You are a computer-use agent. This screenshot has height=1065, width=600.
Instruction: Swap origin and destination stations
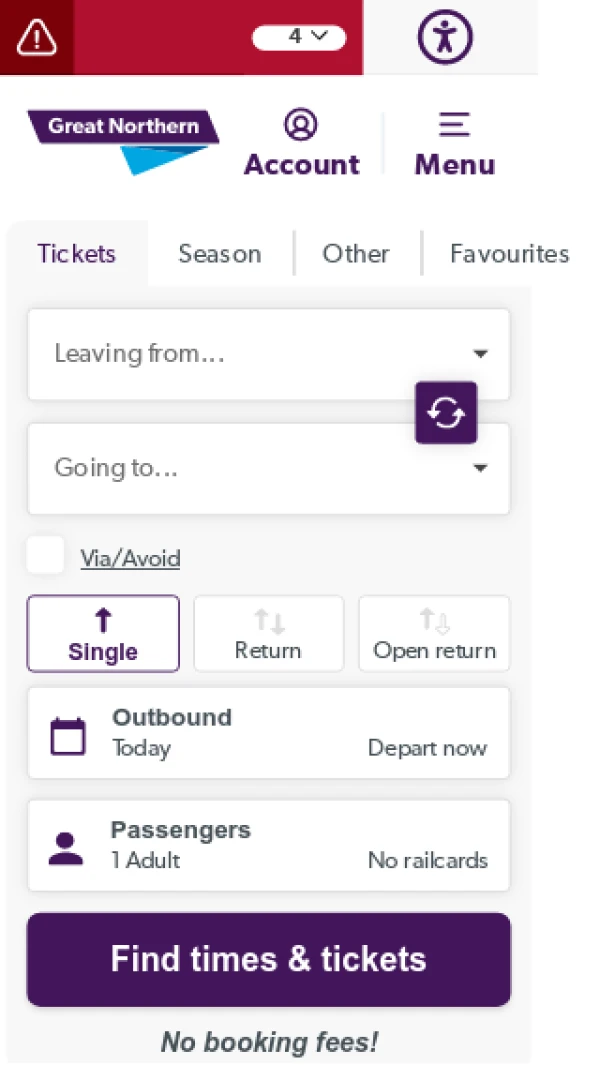446,412
